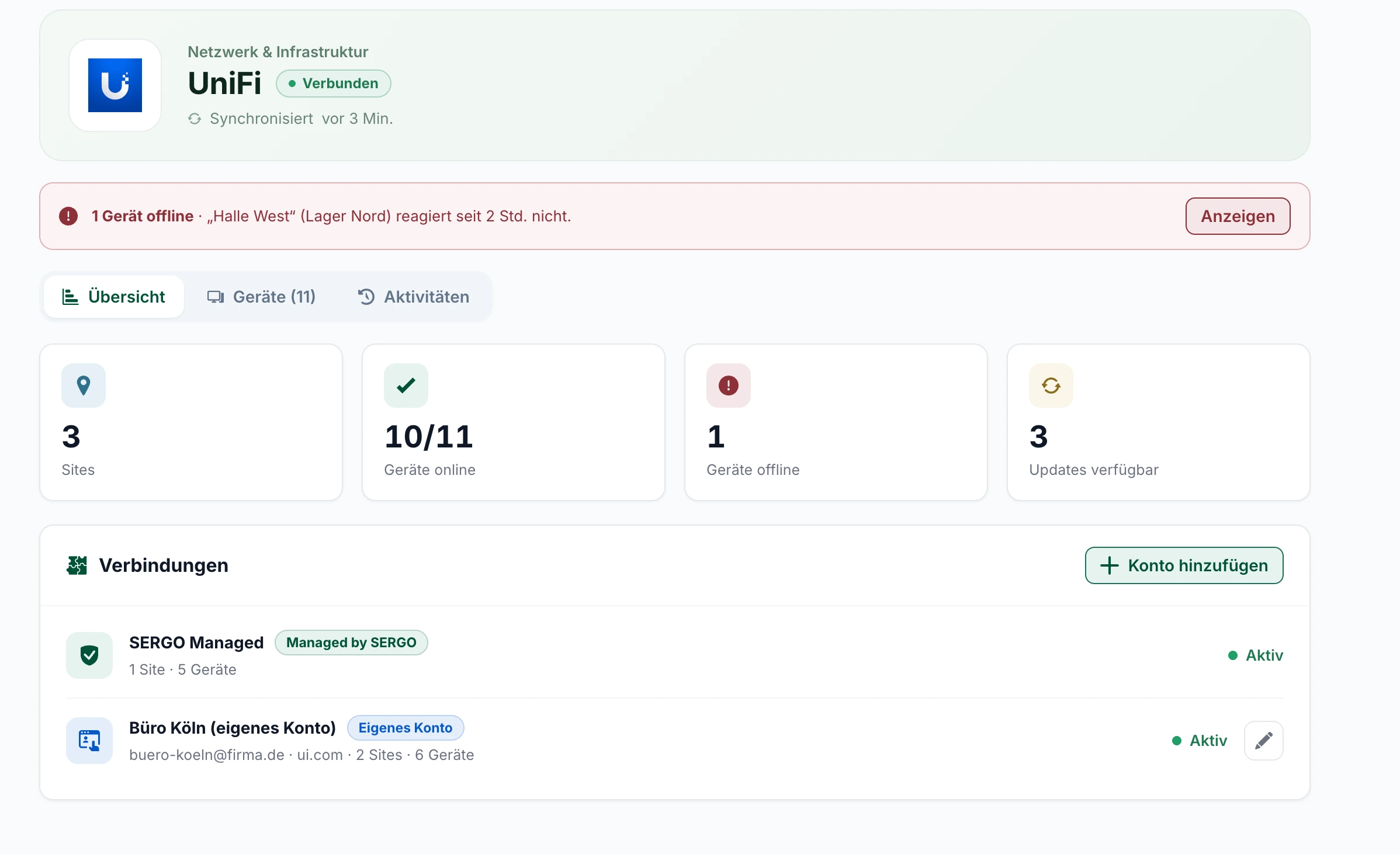Click the chart icon in Übersicht tab

click(70, 297)
